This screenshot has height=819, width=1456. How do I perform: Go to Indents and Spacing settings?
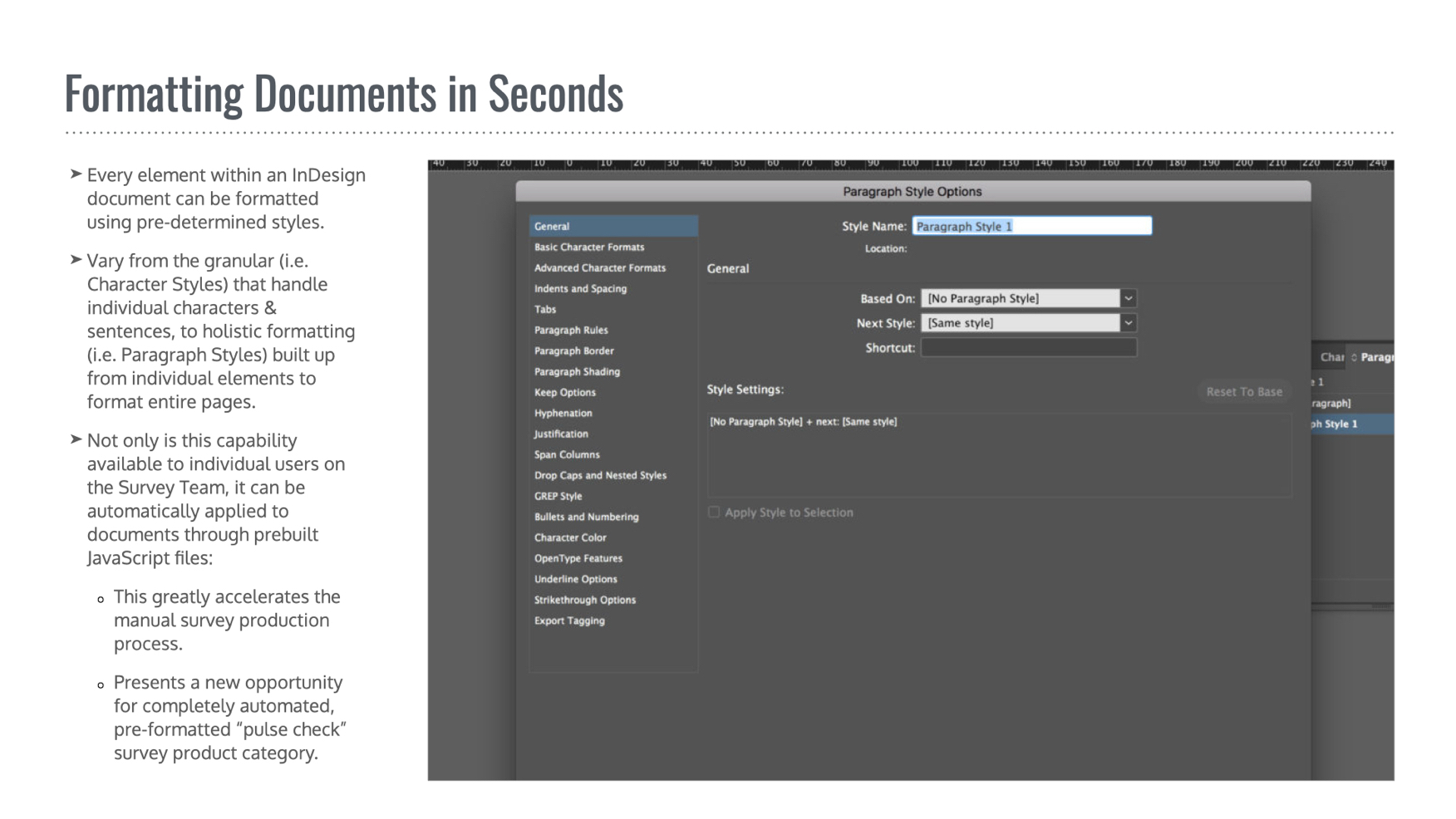[x=580, y=288]
